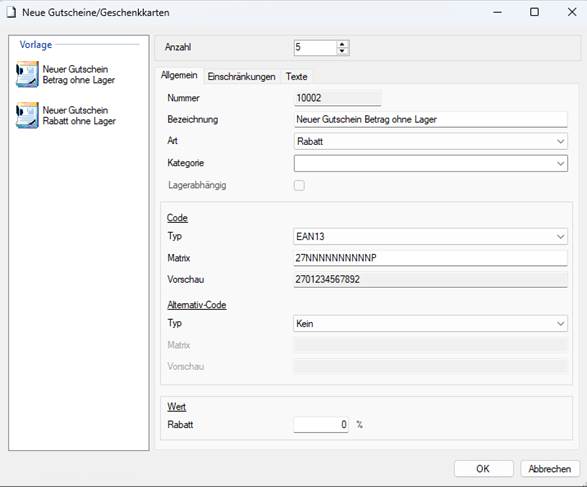Click the document icon in the title bar
The width and height of the screenshot is (587, 487).
click(11, 12)
